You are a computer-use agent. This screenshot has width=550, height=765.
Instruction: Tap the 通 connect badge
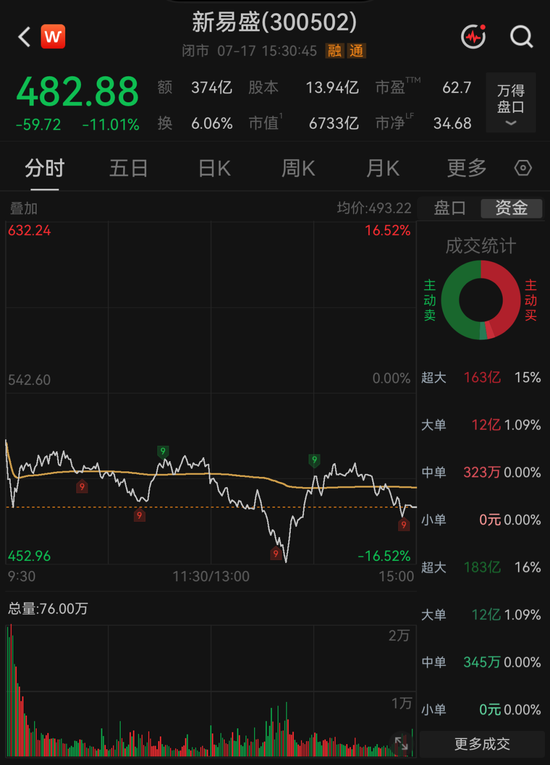coord(356,51)
